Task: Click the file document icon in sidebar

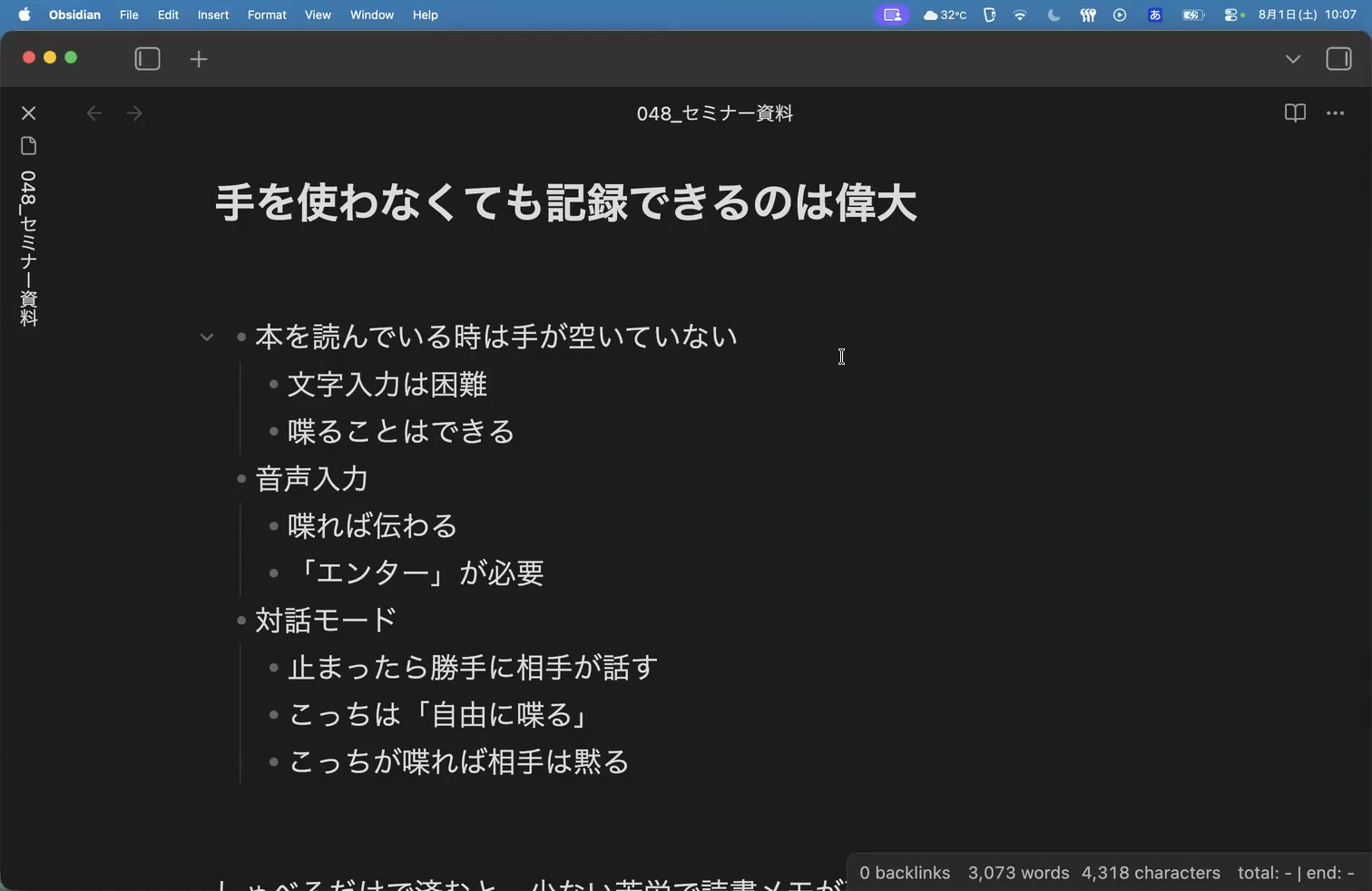Action: point(29,146)
